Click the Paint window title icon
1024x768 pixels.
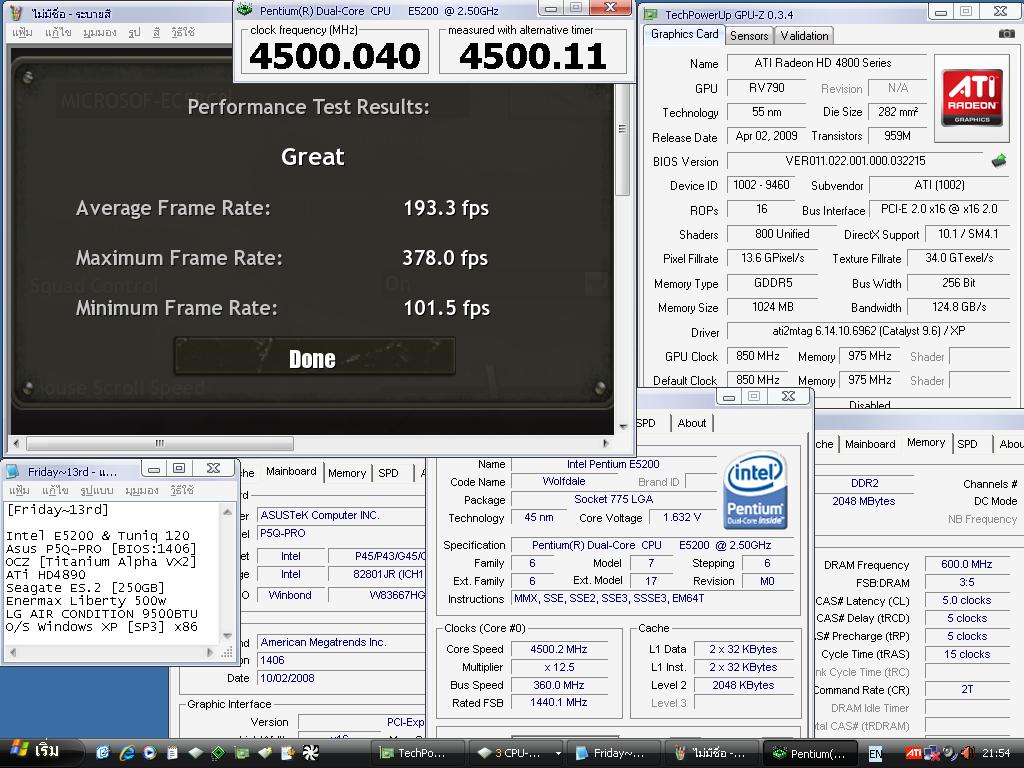17,13
